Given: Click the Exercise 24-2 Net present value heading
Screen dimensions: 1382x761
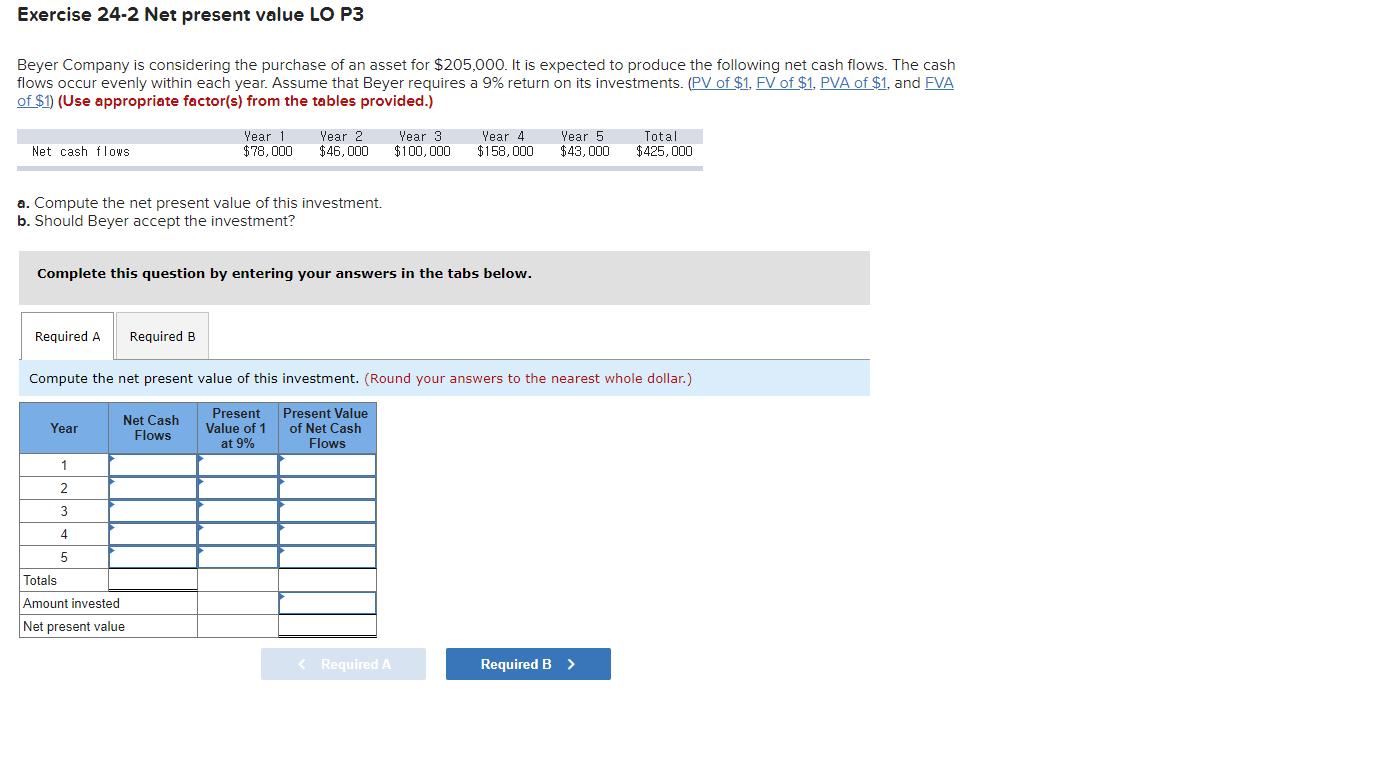Looking at the screenshot, I should [190, 15].
